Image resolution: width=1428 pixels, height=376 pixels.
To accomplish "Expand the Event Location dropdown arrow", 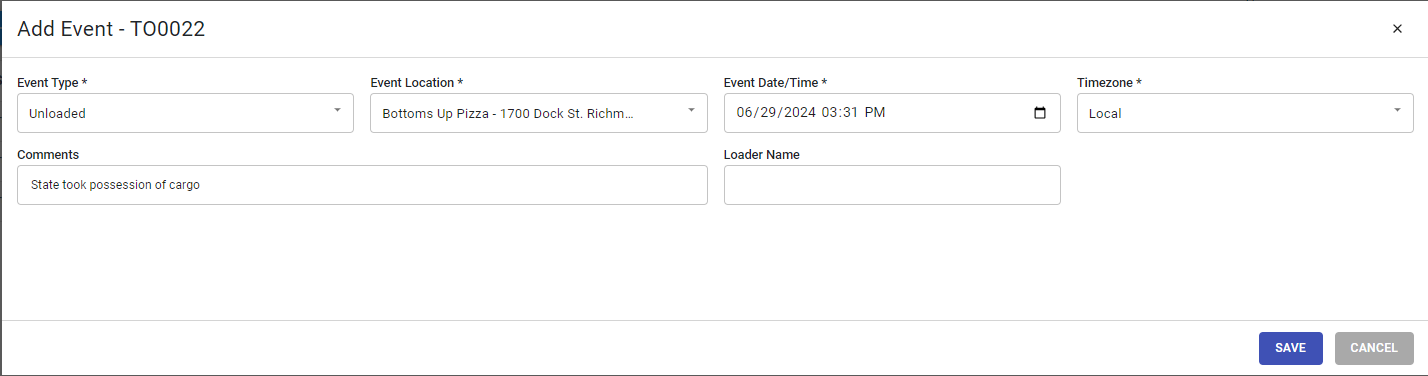I will click(x=691, y=110).
